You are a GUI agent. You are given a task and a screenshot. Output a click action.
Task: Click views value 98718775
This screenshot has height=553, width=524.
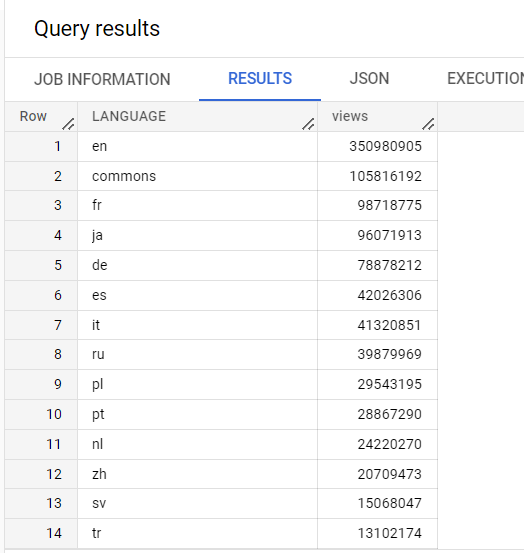(x=390, y=205)
